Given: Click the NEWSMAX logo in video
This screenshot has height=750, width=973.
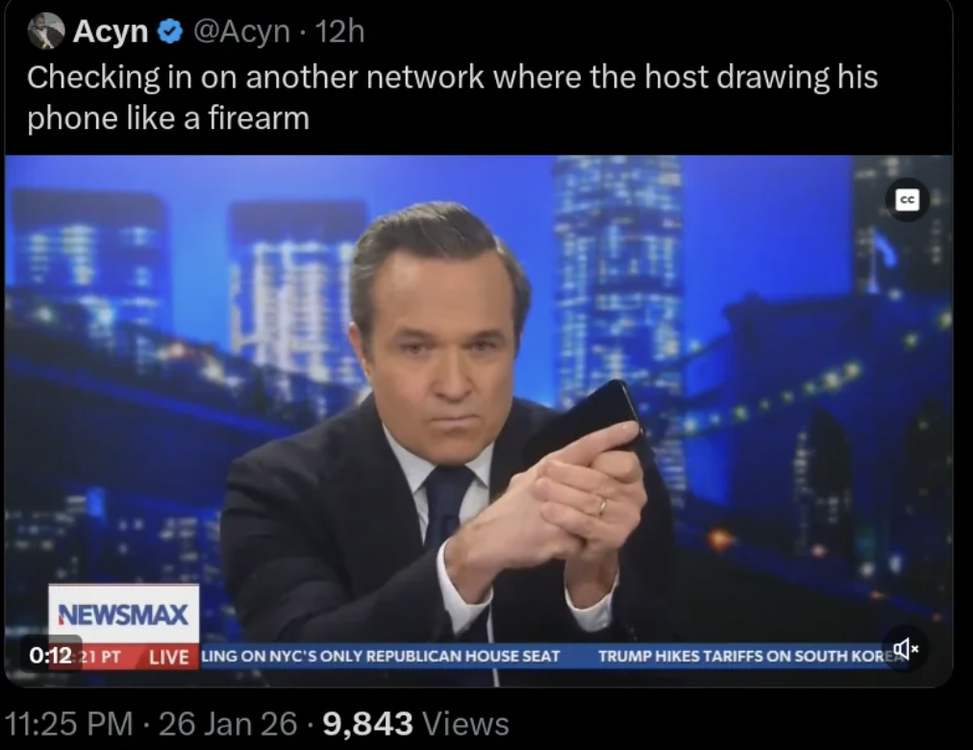Looking at the screenshot, I should click(x=123, y=614).
